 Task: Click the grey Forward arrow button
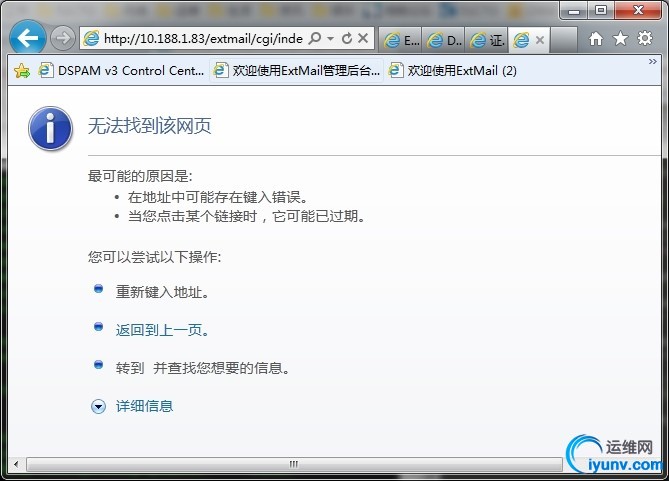(63, 38)
